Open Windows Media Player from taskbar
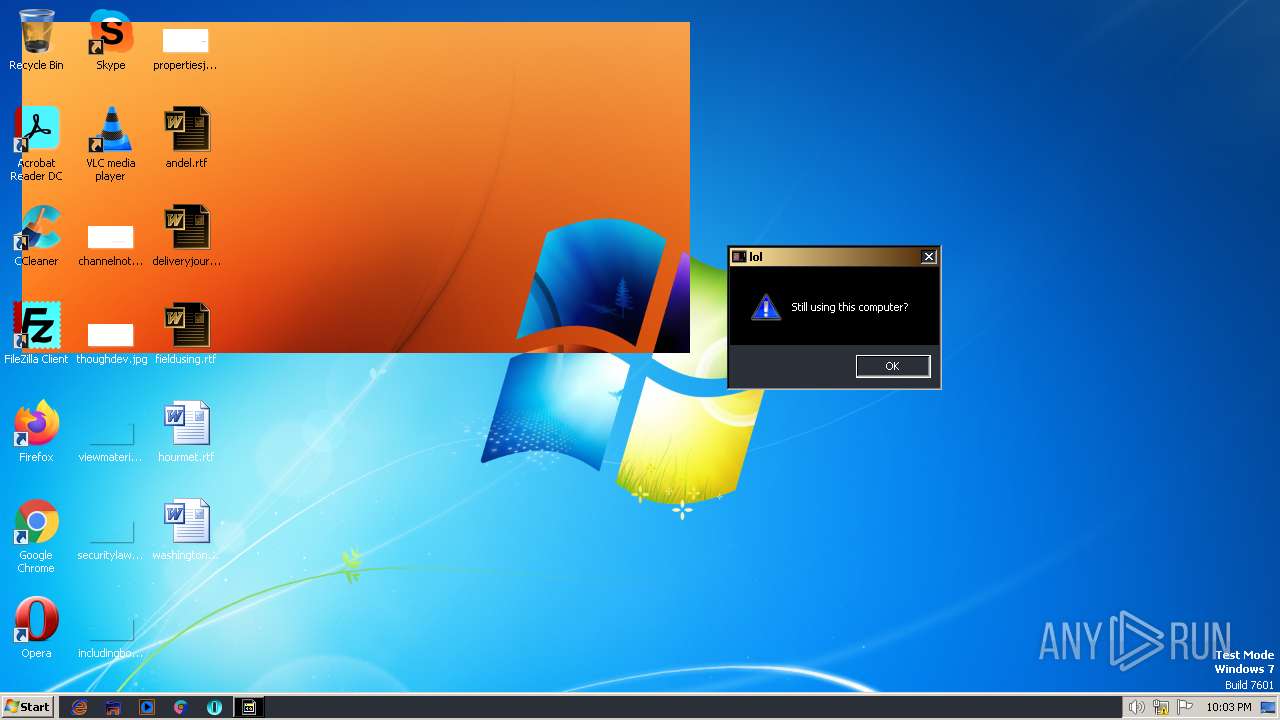Viewport: 1280px width, 720px height. pos(147,707)
